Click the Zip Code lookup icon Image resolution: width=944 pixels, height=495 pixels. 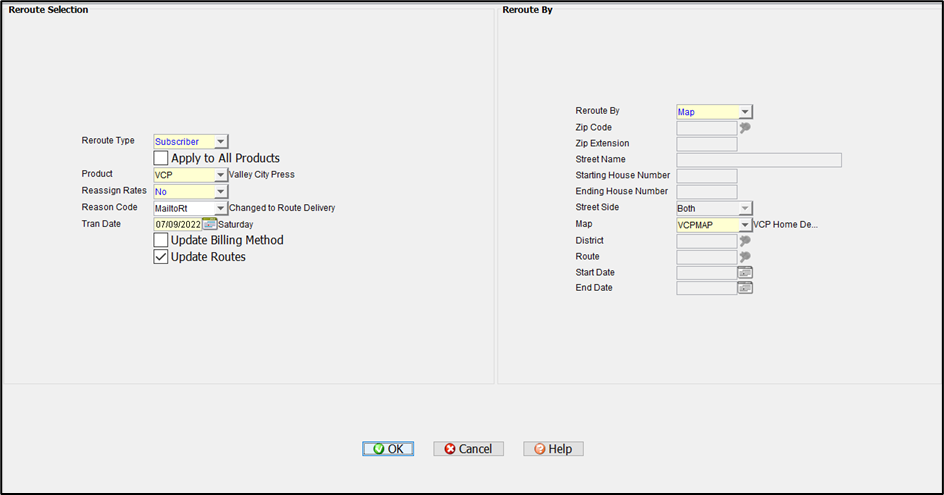coord(745,128)
